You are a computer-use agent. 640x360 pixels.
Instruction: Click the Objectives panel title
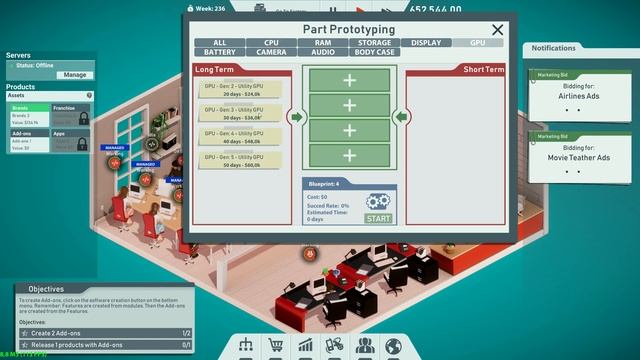pyautogui.click(x=46, y=289)
